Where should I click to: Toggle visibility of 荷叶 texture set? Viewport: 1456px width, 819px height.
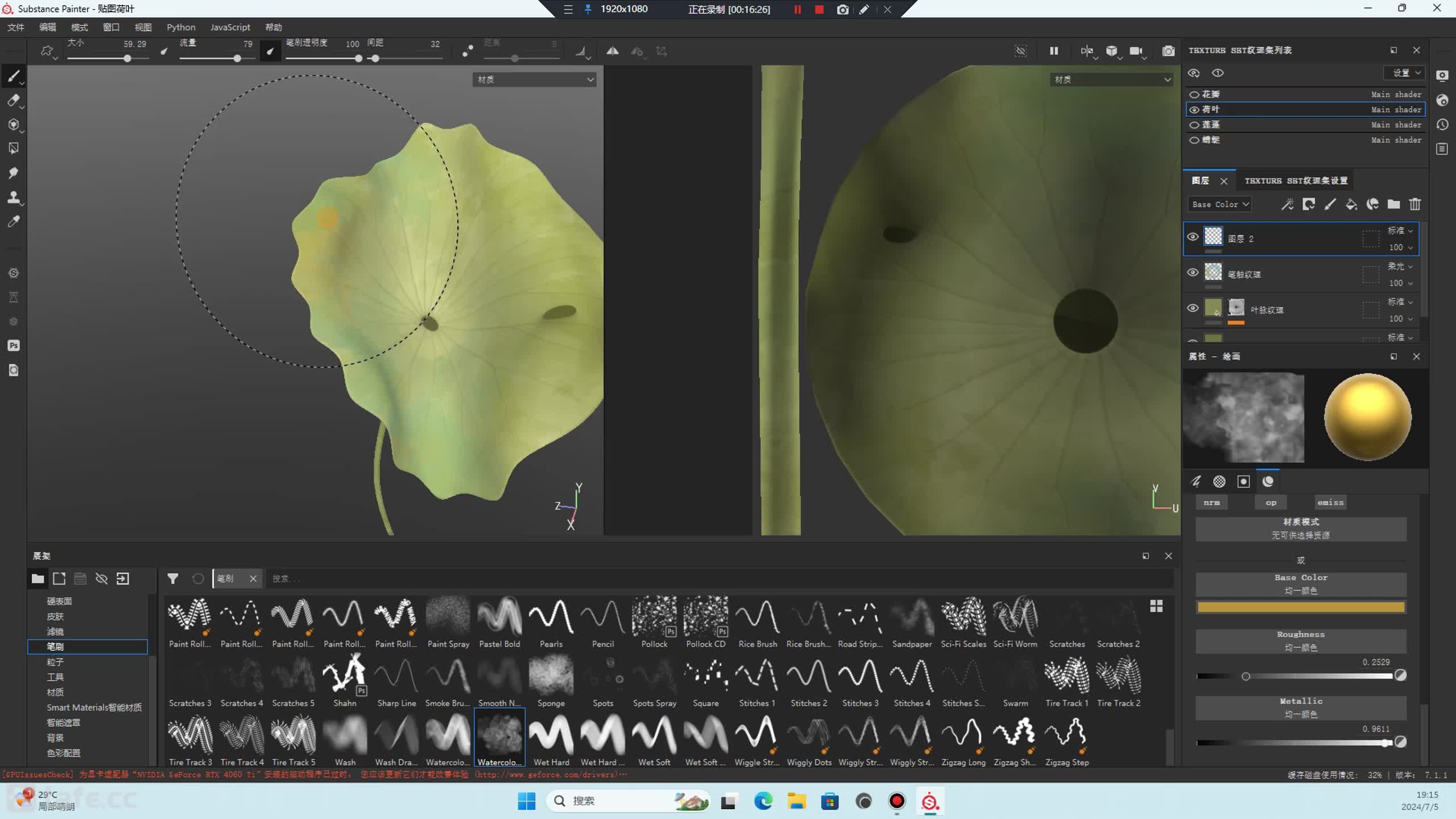1194,110
